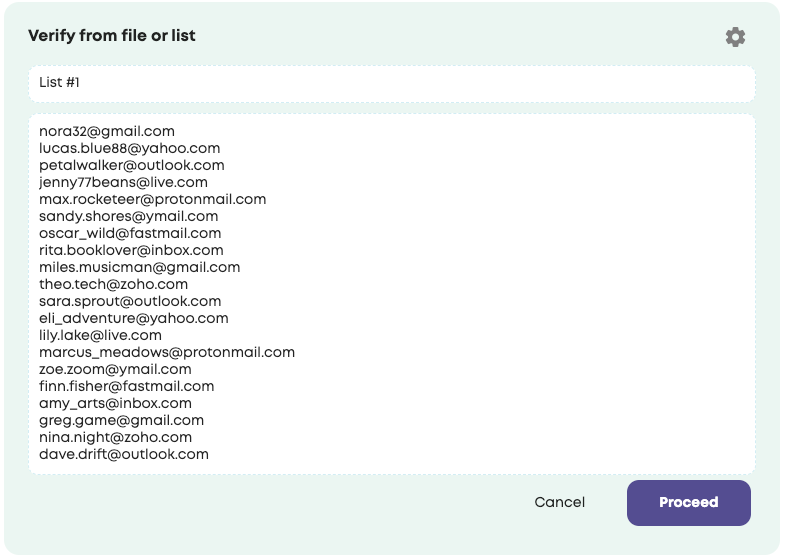Click on jenny77beans@live.com email

click(x=123, y=182)
